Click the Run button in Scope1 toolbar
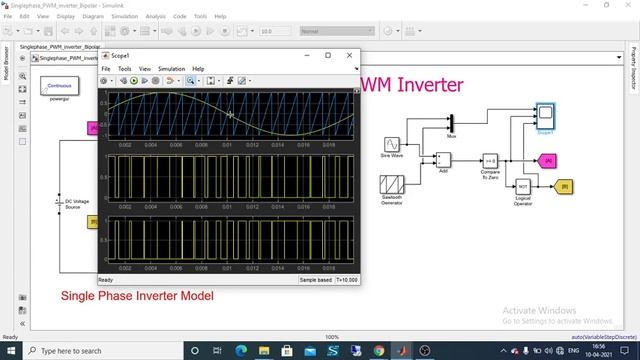This screenshot has height=360, width=640. (x=134, y=81)
